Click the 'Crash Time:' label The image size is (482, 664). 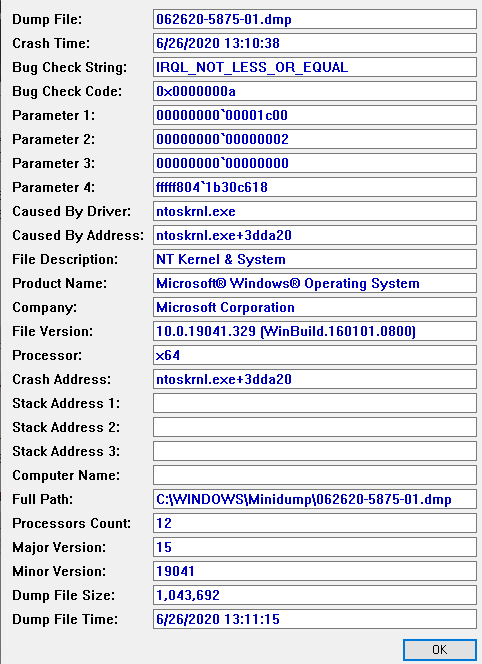(51, 43)
